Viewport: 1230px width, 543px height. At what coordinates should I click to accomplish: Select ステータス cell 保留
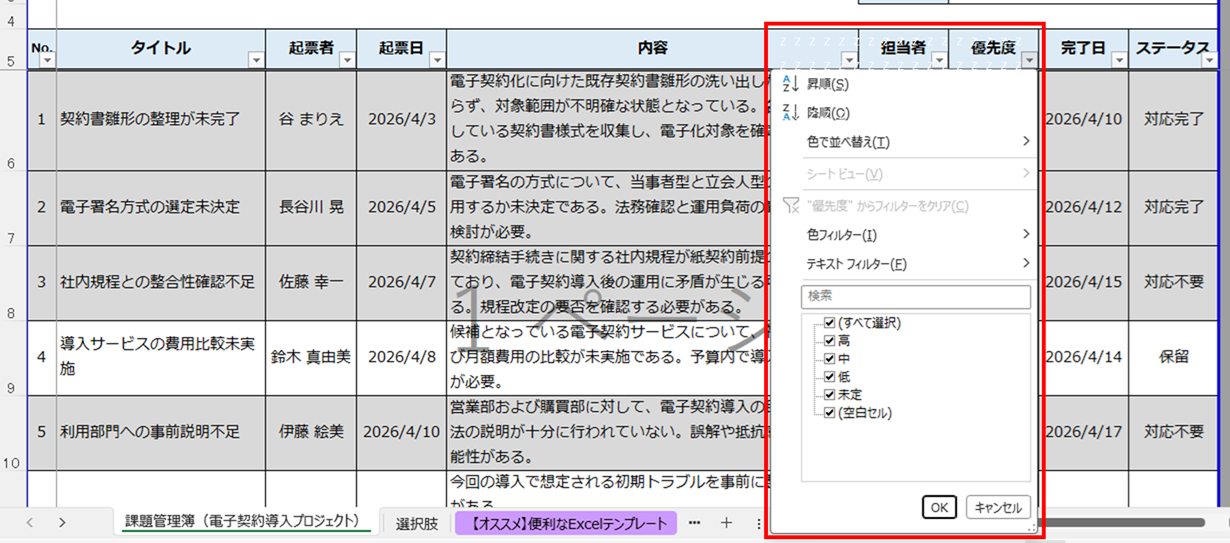click(1173, 357)
